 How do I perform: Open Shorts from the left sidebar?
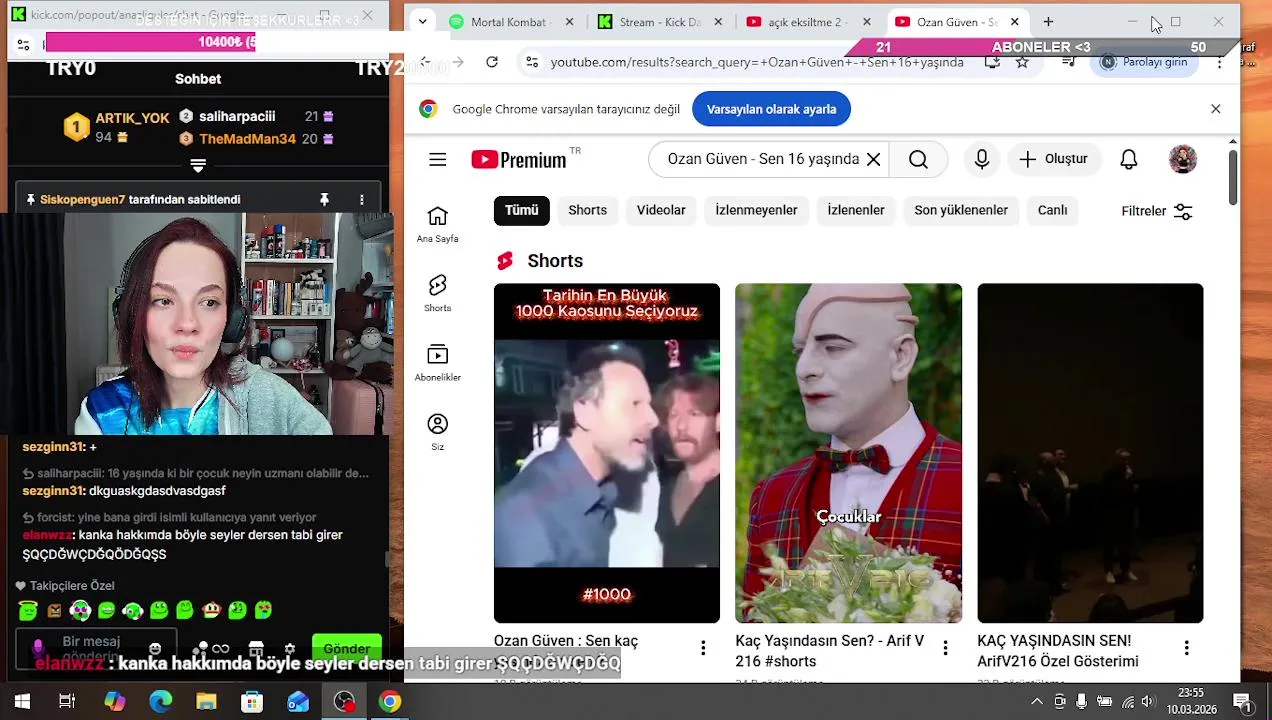click(x=437, y=294)
